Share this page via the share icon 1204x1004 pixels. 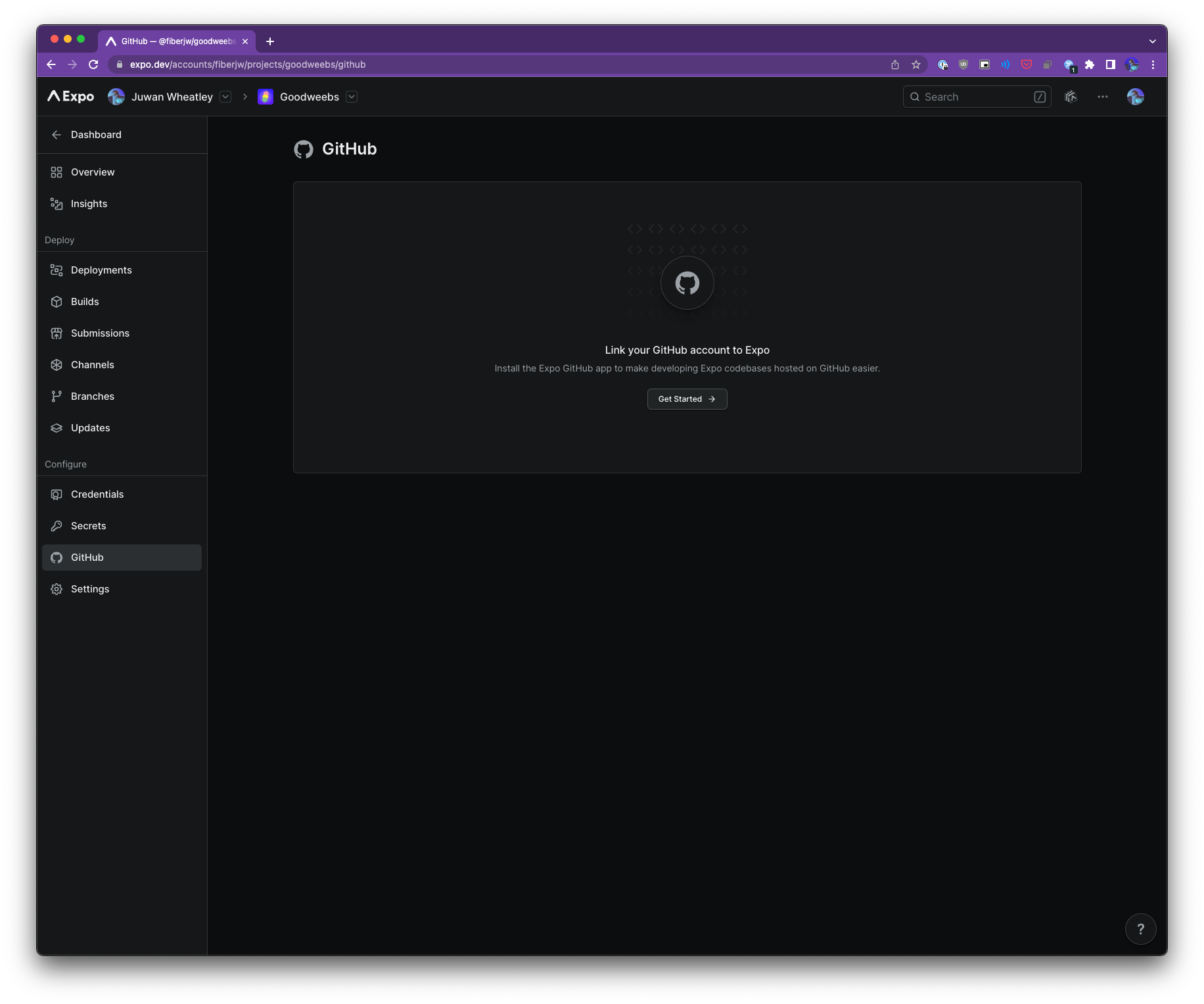pyautogui.click(x=894, y=64)
